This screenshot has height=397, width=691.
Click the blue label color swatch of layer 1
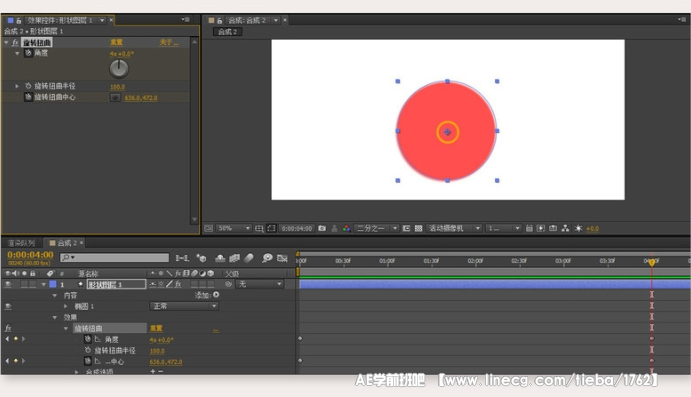coord(53,284)
